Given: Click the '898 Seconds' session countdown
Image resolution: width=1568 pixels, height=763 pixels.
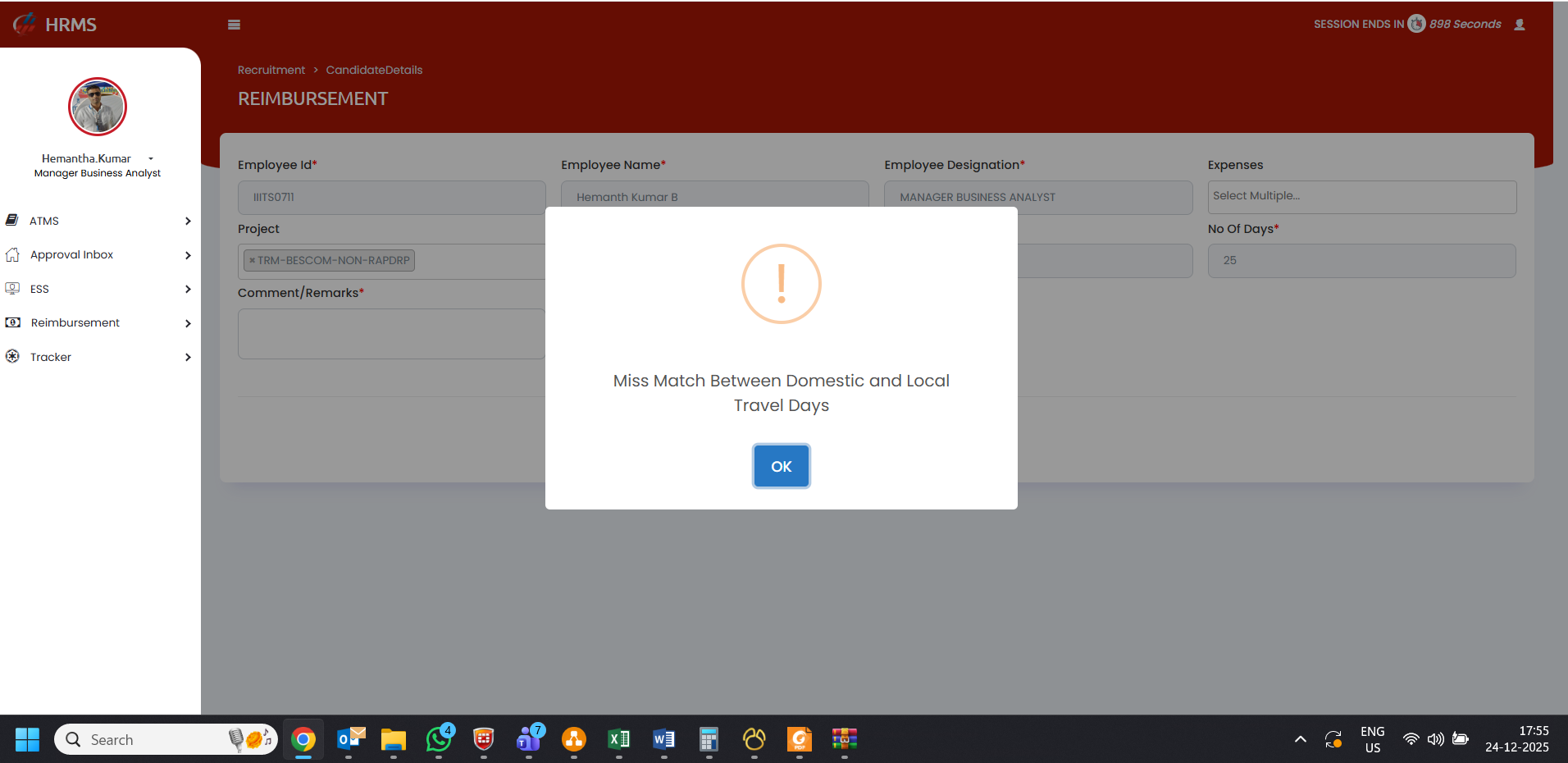Looking at the screenshot, I should (1465, 24).
